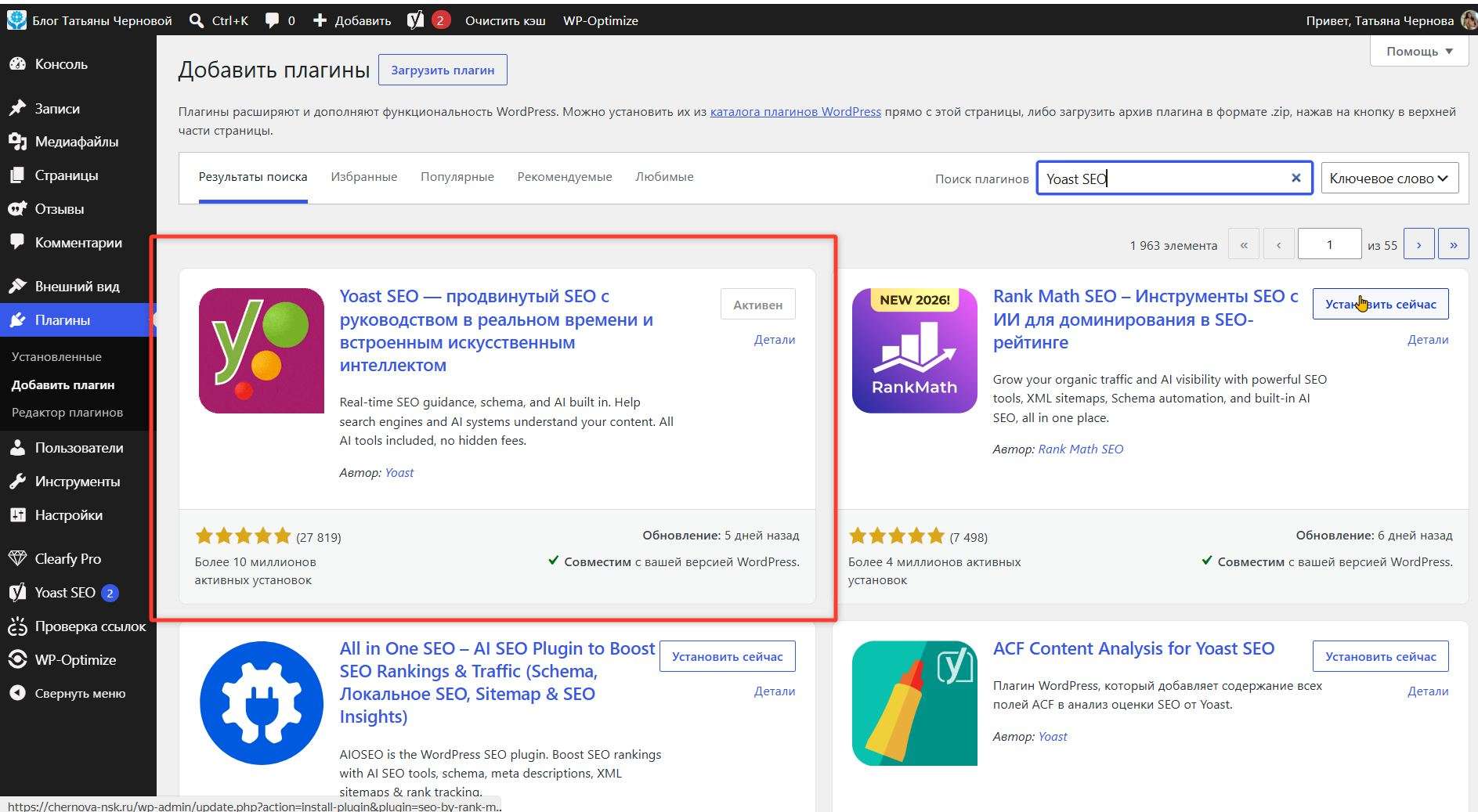
Task: Click the Проверка ссылок icon
Action: click(17, 626)
